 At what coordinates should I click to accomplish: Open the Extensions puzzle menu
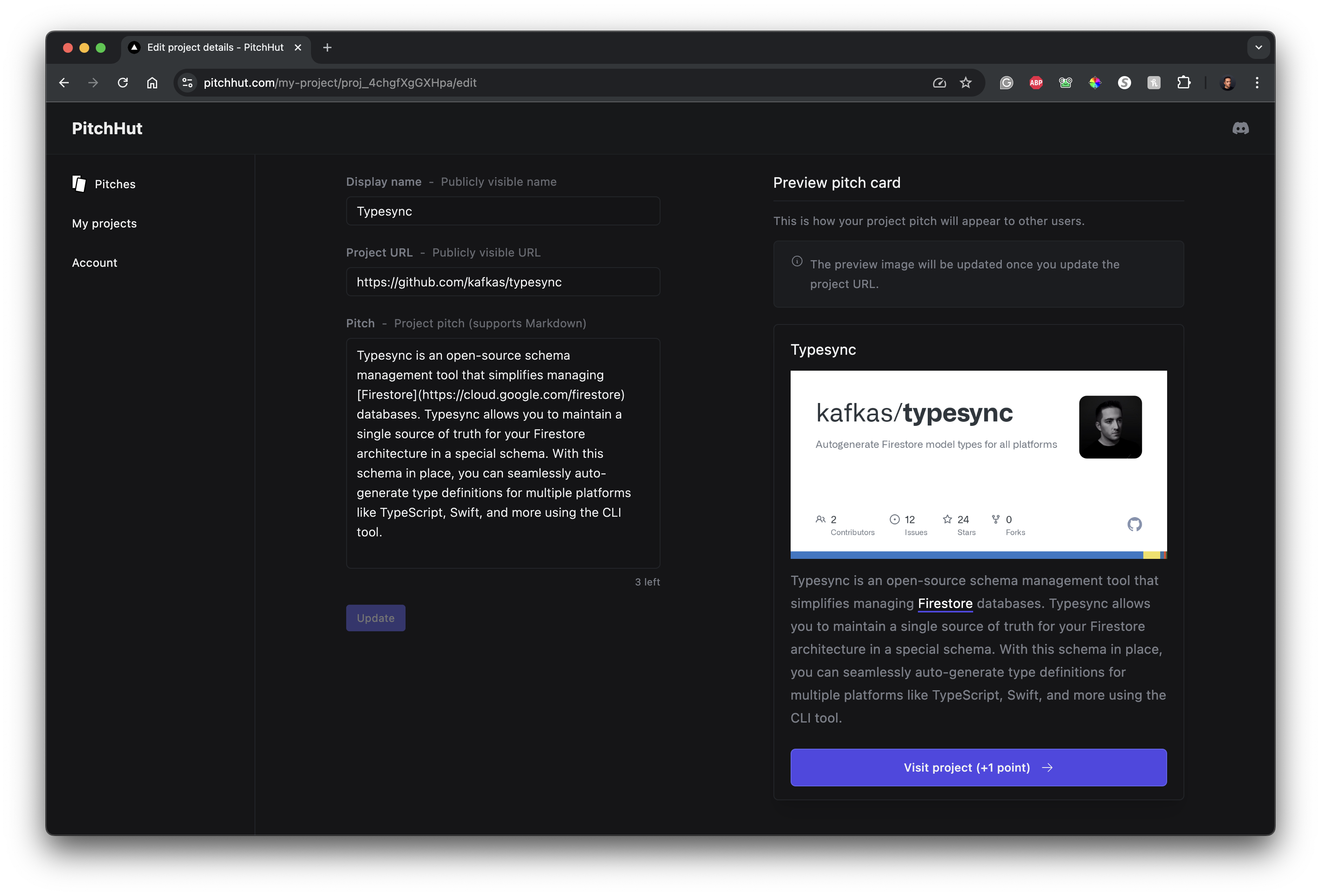[x=1183, y=83]
